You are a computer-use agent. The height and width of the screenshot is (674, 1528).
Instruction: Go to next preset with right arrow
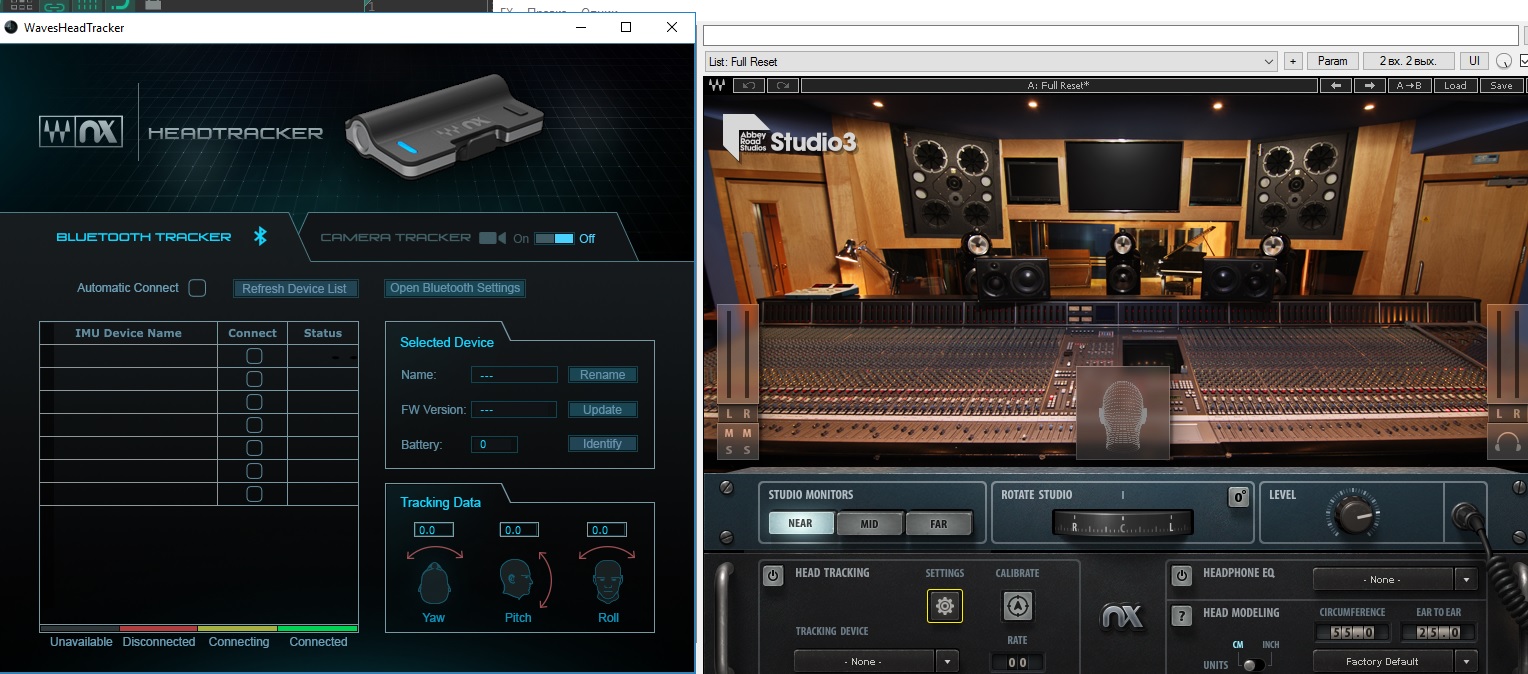1370,86
